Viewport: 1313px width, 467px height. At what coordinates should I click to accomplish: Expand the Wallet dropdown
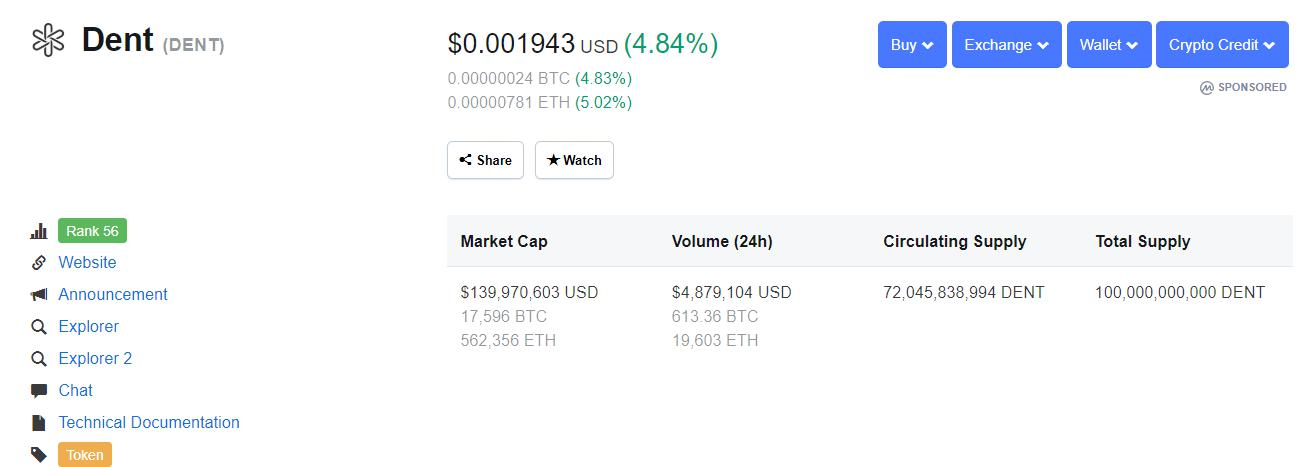click(1109, 45)
